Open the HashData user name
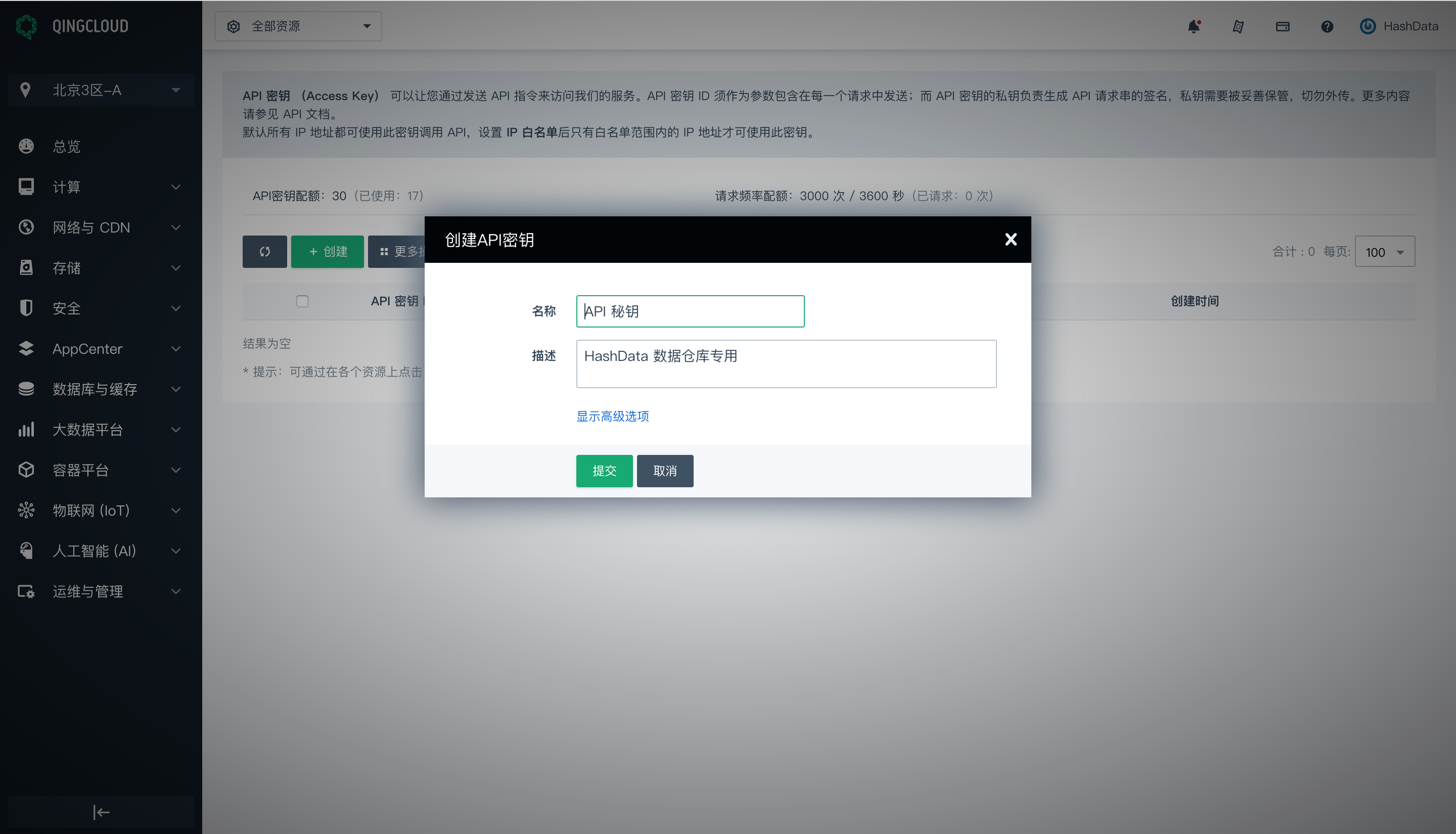 1410,26
